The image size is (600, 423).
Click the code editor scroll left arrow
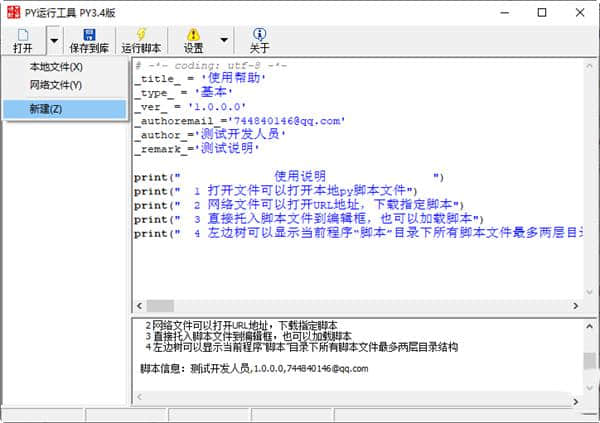tap(139, 306)
